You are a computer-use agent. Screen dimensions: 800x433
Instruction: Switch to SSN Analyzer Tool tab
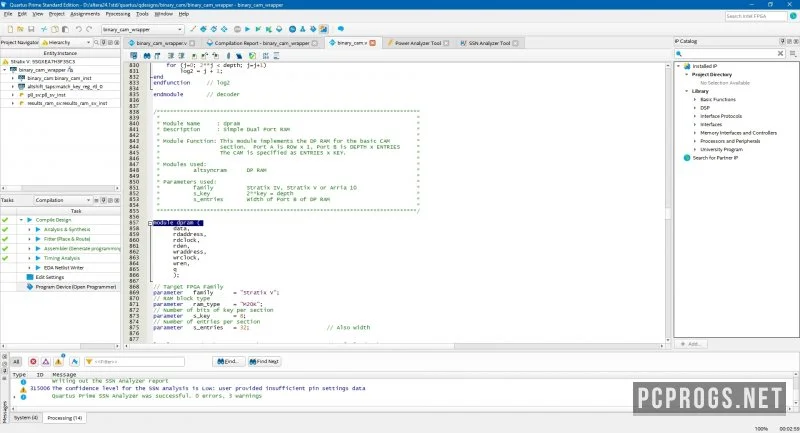pyautogui.click(x=489, y=43)
